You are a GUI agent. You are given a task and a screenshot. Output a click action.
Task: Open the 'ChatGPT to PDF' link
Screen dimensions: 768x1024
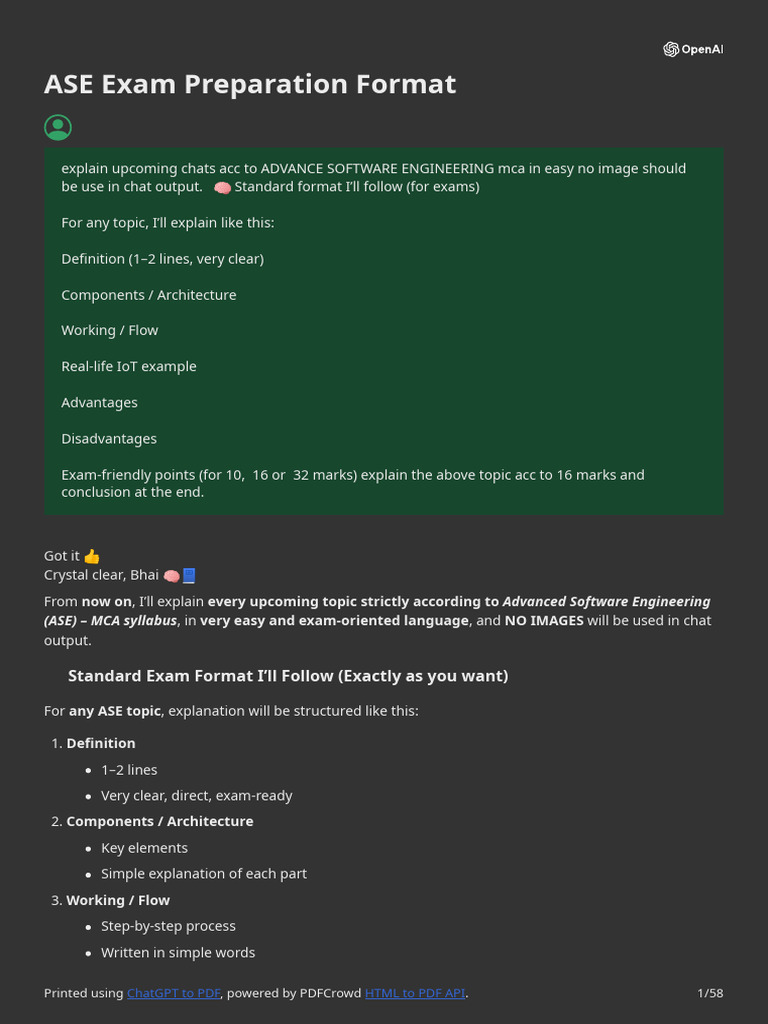point(173,993)
